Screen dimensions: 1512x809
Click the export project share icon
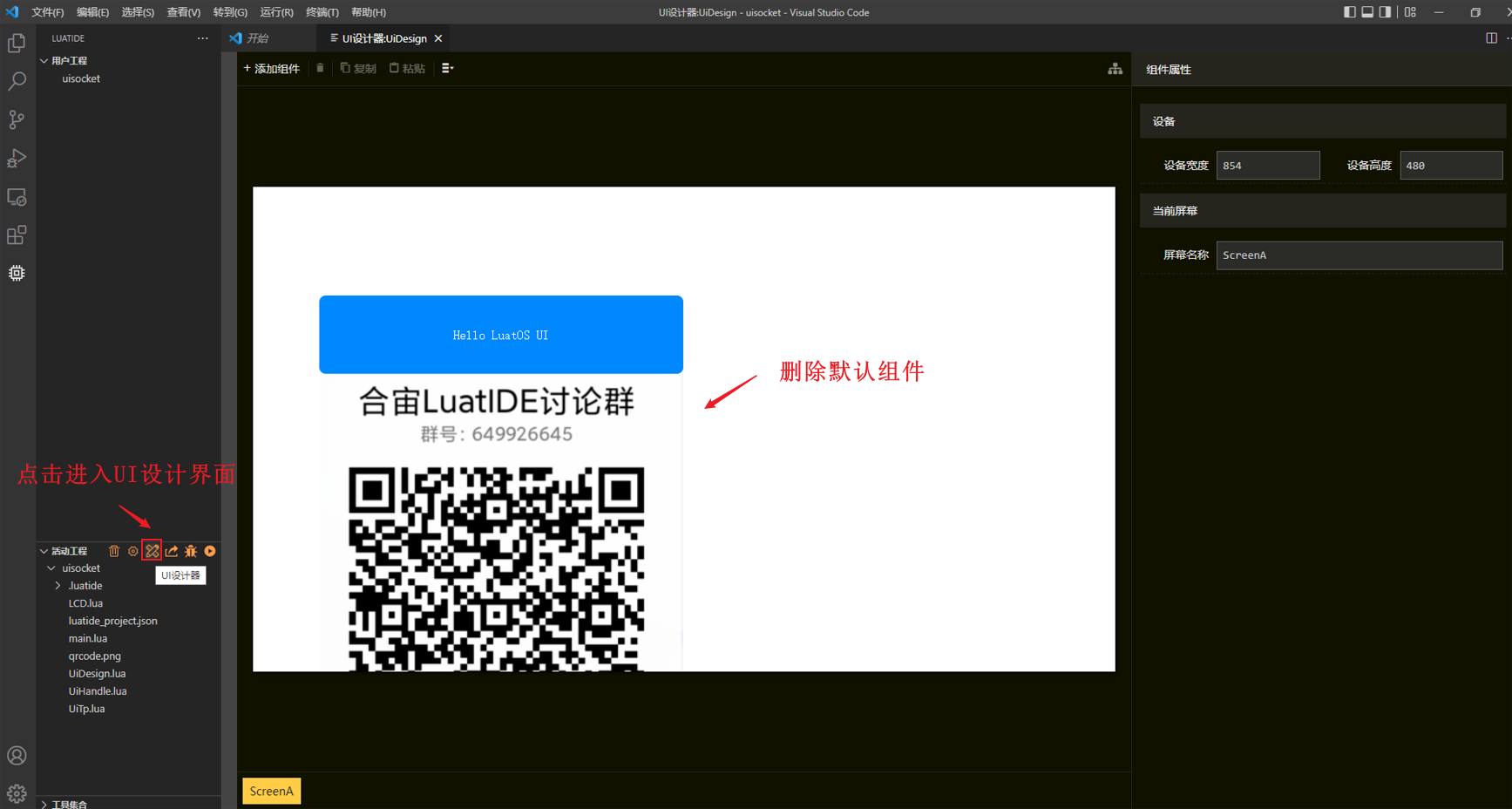point(172,551)
